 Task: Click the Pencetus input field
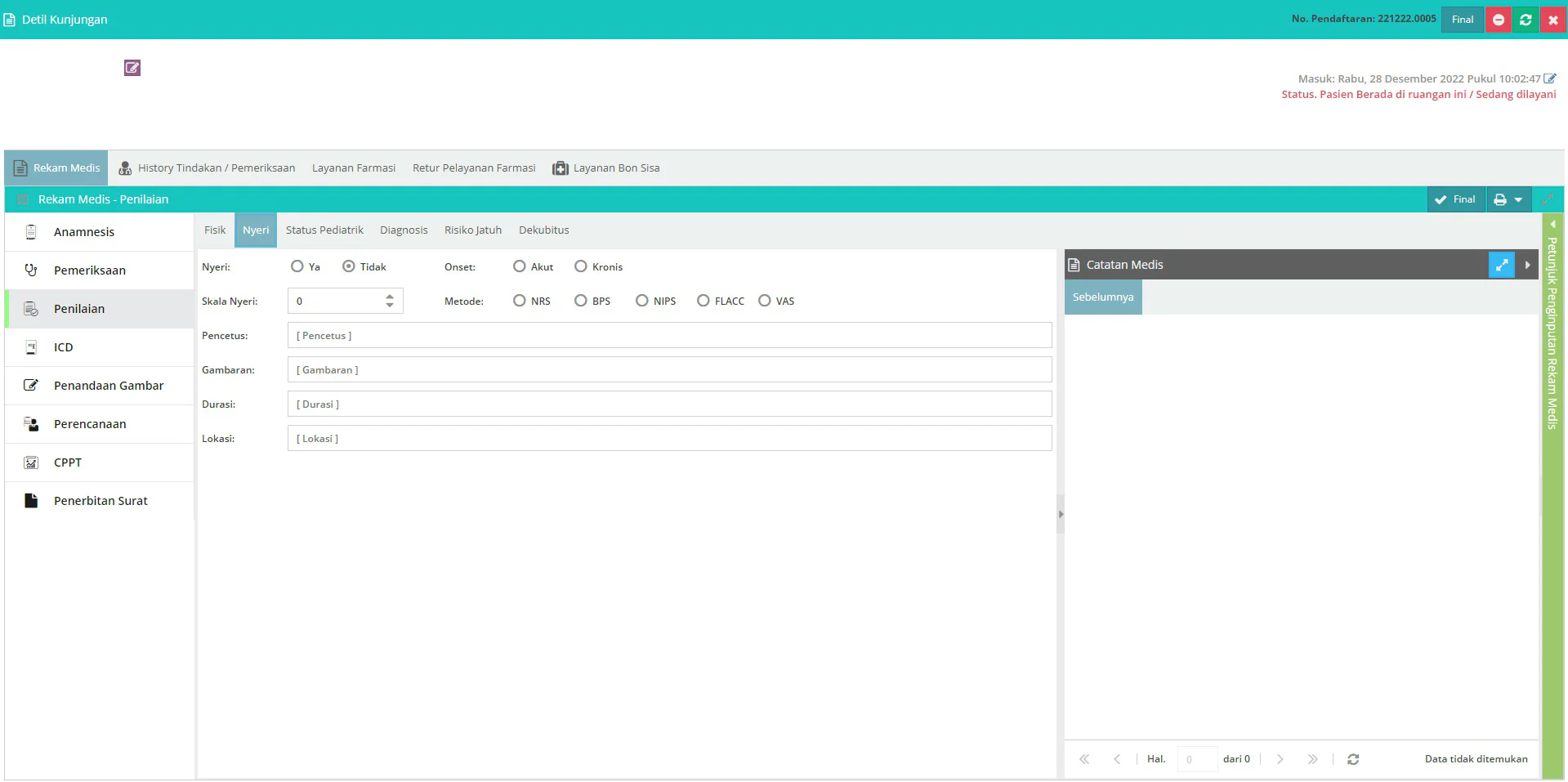coord(669,335)
